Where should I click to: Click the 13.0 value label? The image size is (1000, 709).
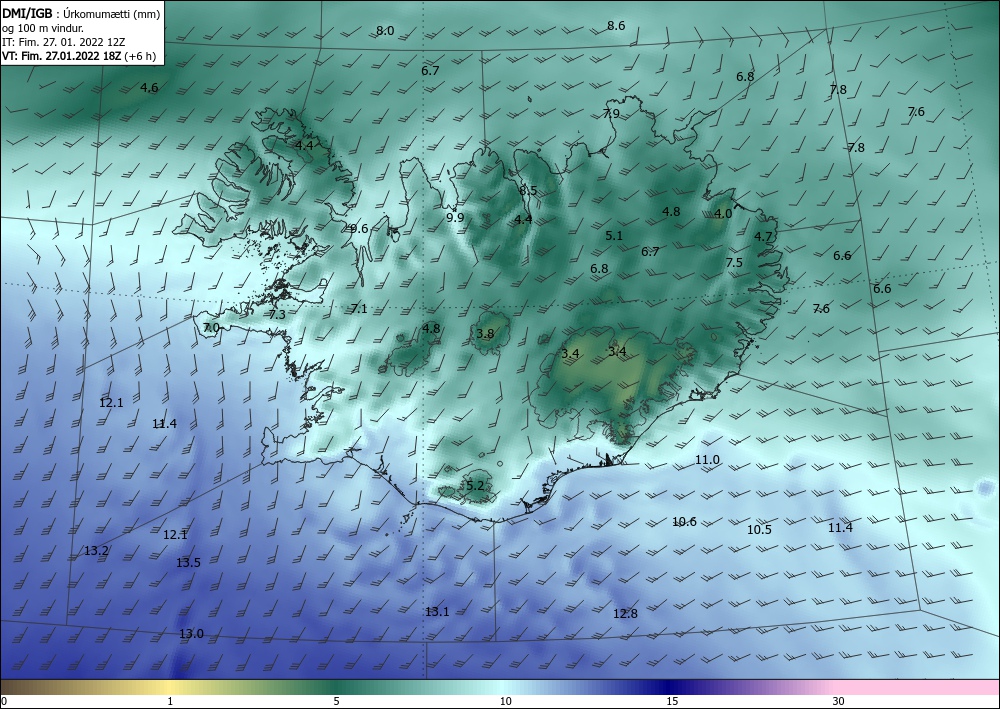[x=191, y=634]
